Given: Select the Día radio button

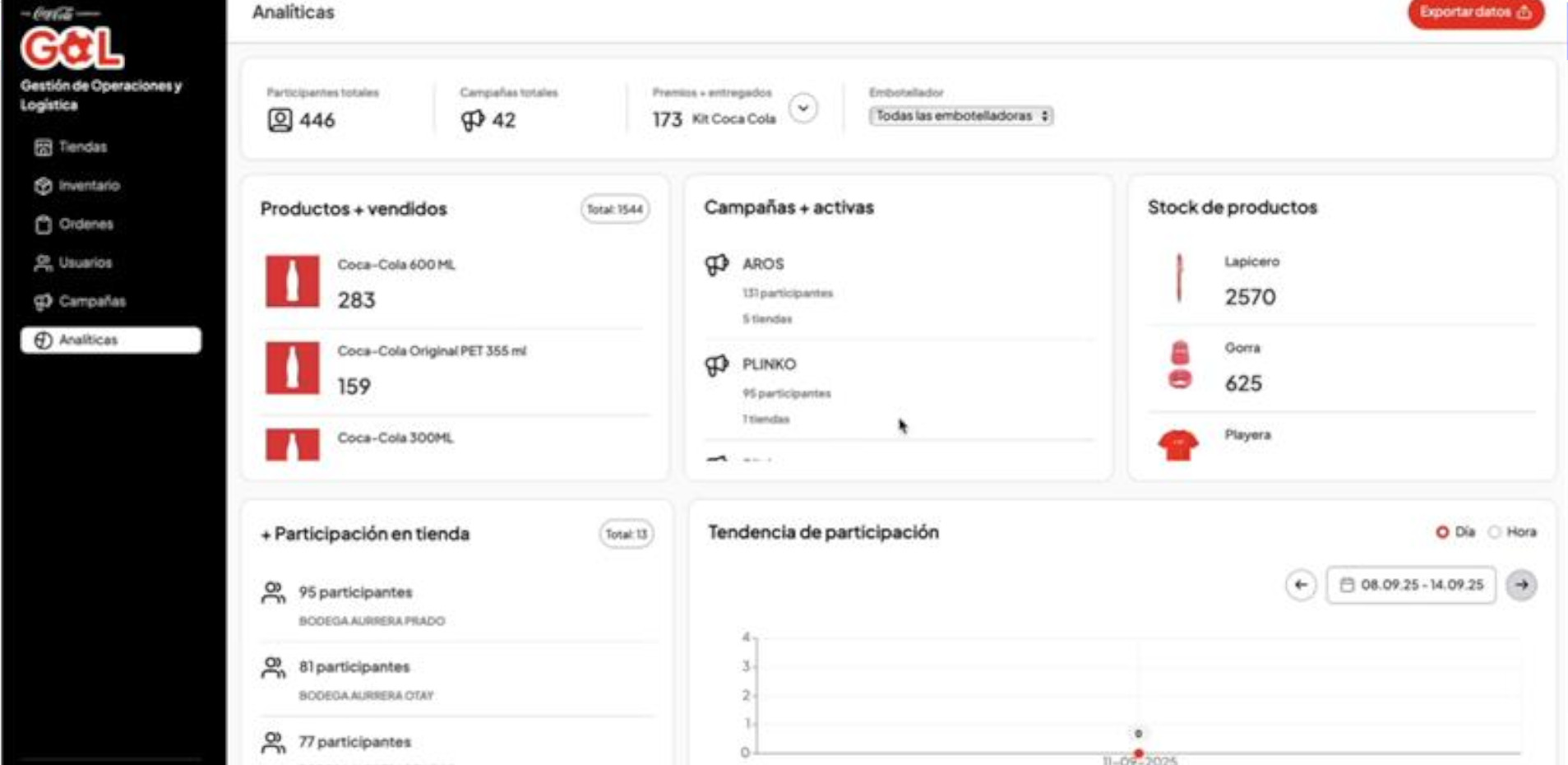Looking at the screenshot, I should click(x=1441, y=532).
